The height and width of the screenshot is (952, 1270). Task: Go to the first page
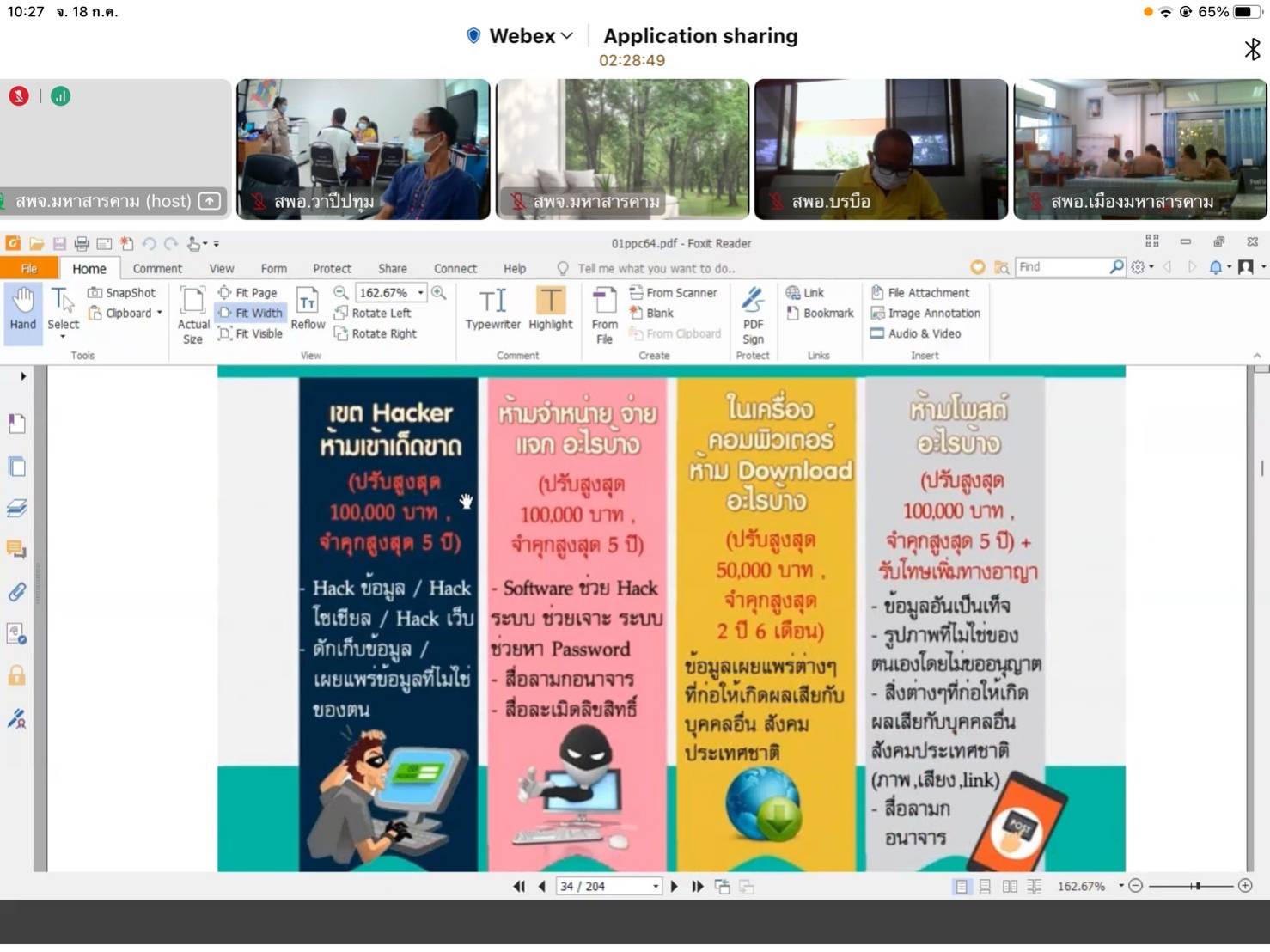tap(519, 886)
